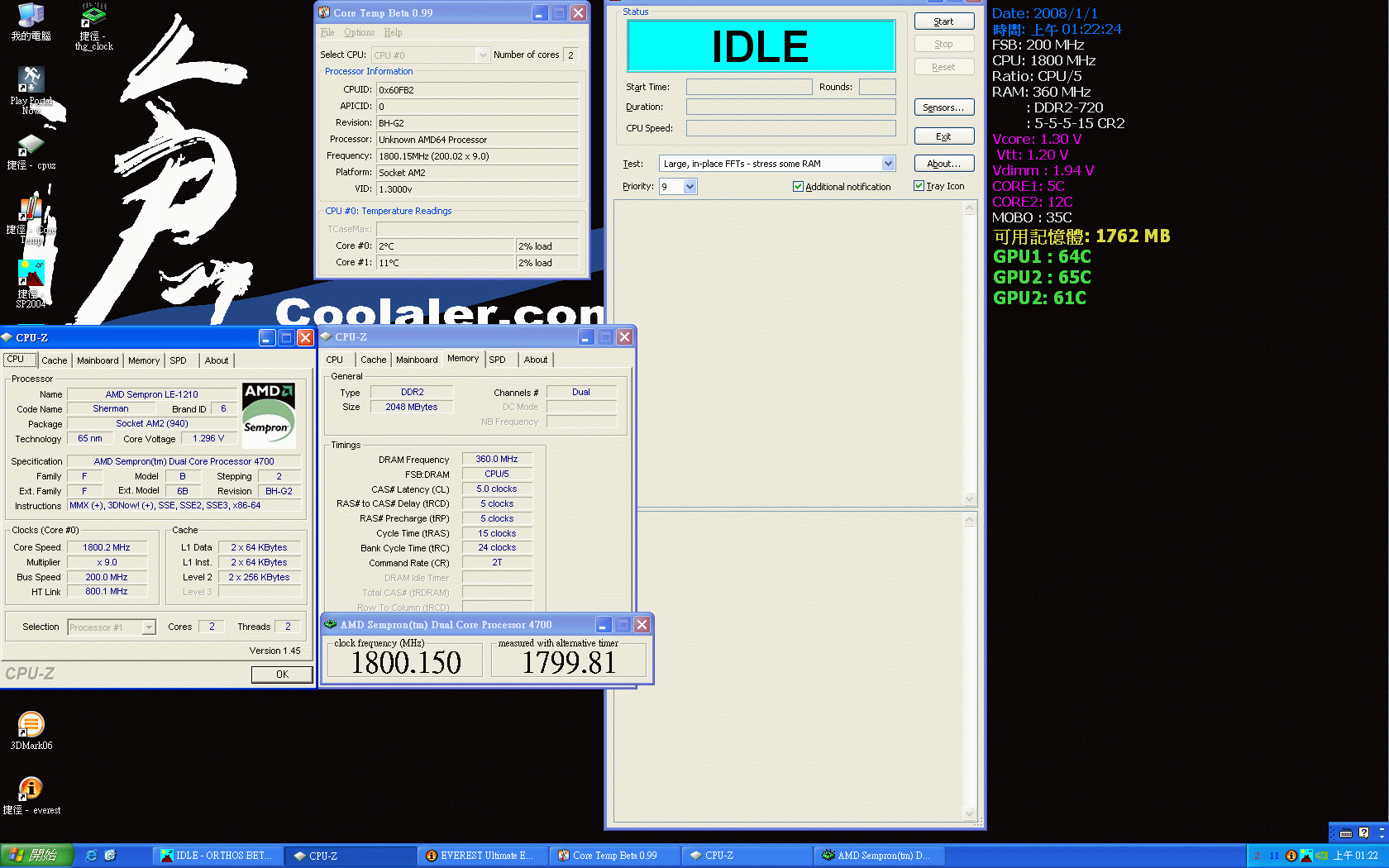
Task: Open the Priority dropdown in ORTHOS
Action: 690,187
